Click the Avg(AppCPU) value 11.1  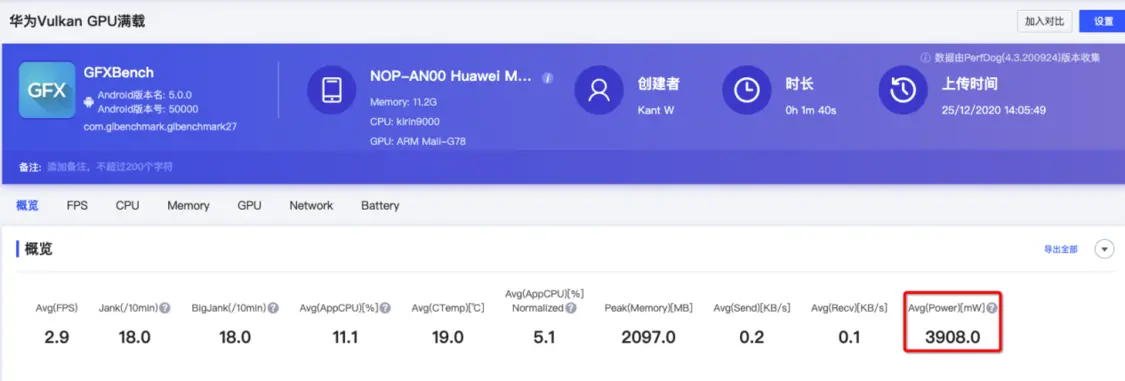point(345,337)
